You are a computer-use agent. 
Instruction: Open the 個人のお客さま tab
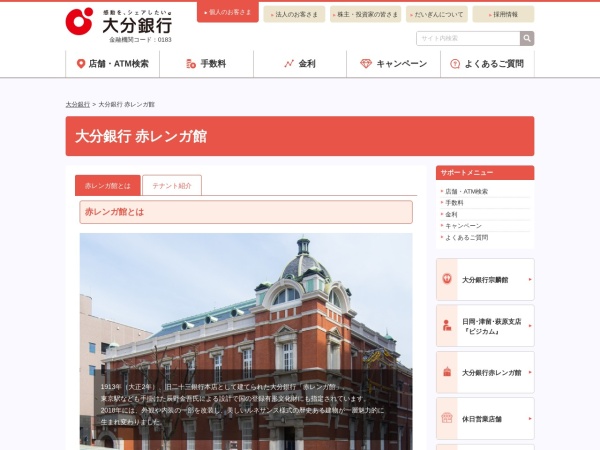point(228,12)
